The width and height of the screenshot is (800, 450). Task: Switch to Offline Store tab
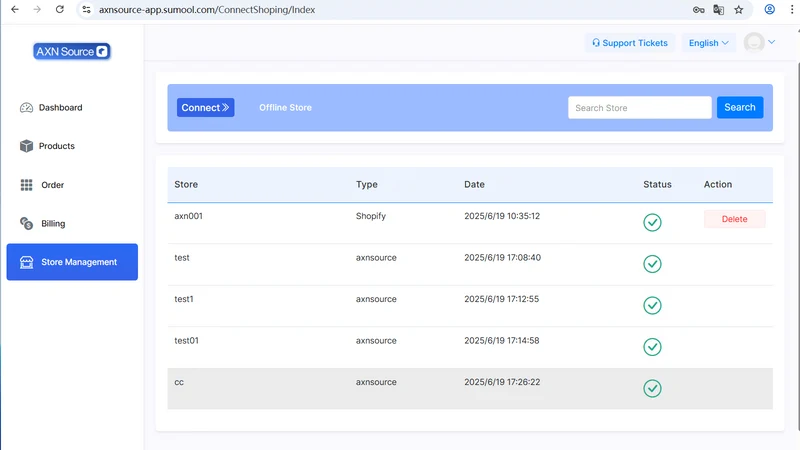pos(285,108)
